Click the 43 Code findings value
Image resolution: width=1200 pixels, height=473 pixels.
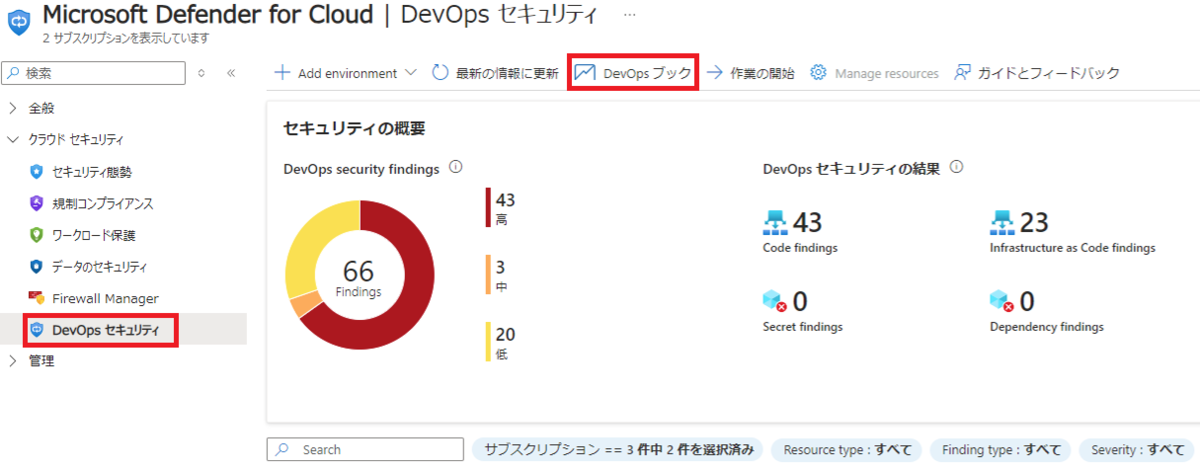[807, 222]
